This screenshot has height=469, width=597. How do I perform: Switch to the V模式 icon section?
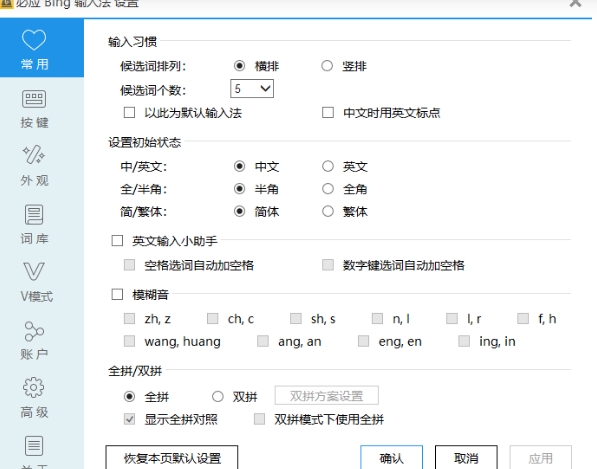[x=34, y=271]
